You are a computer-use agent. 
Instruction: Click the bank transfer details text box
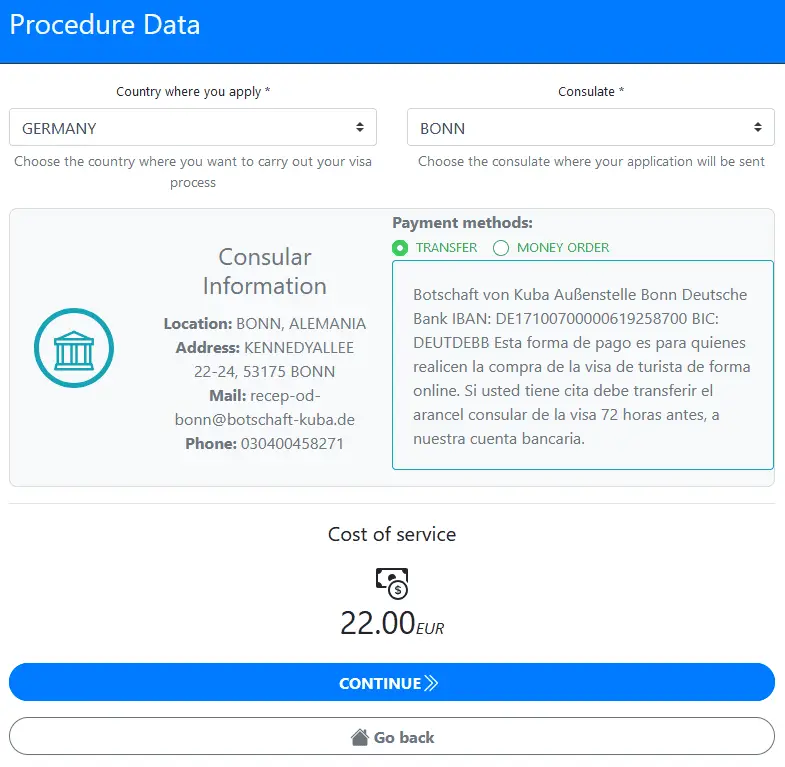tap(582, 365)
